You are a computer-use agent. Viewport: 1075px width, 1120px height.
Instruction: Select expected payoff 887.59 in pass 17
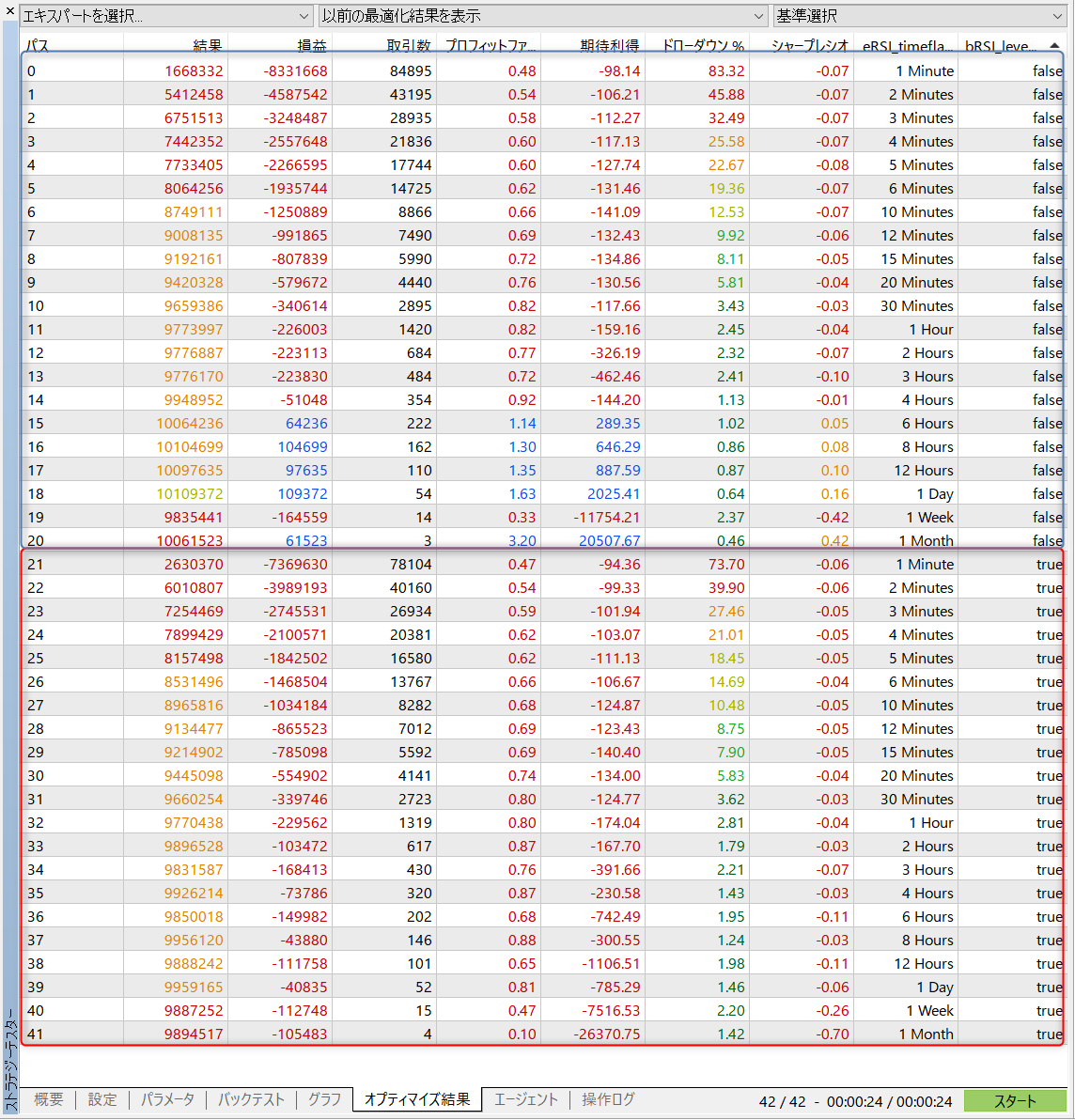click(x=618, y=470)
